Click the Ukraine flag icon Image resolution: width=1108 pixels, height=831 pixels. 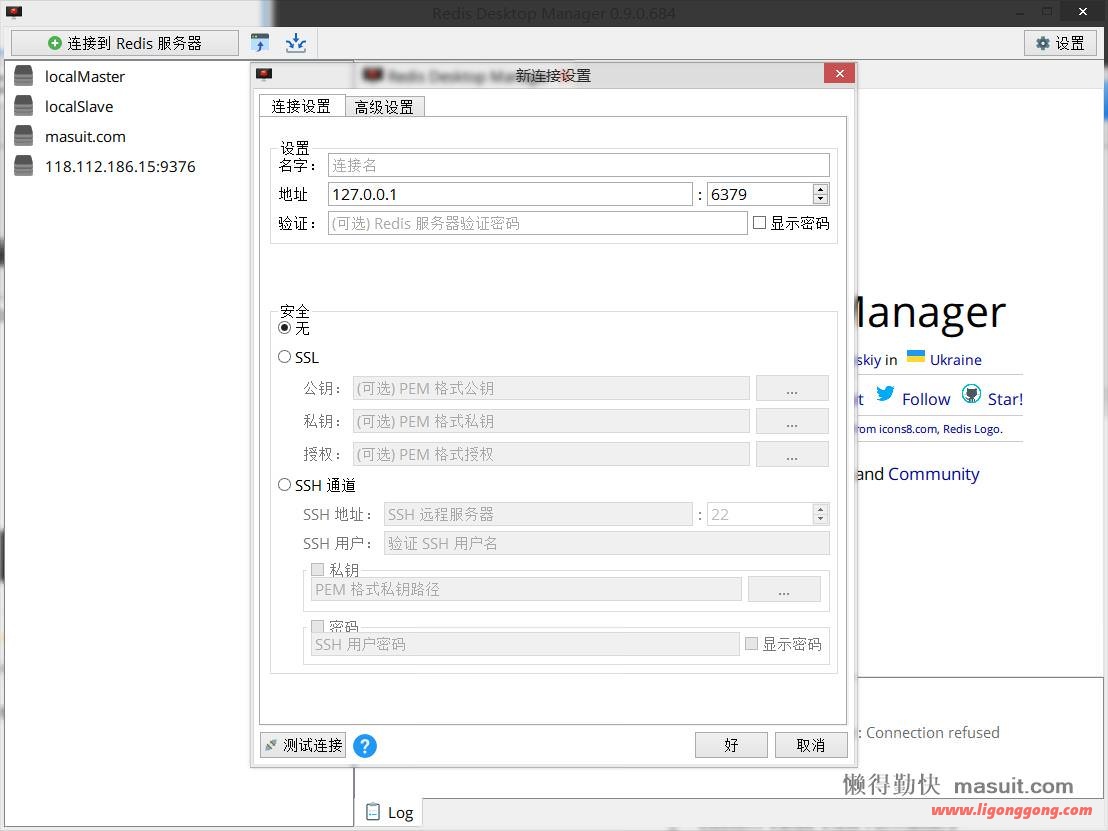[916, 356]
